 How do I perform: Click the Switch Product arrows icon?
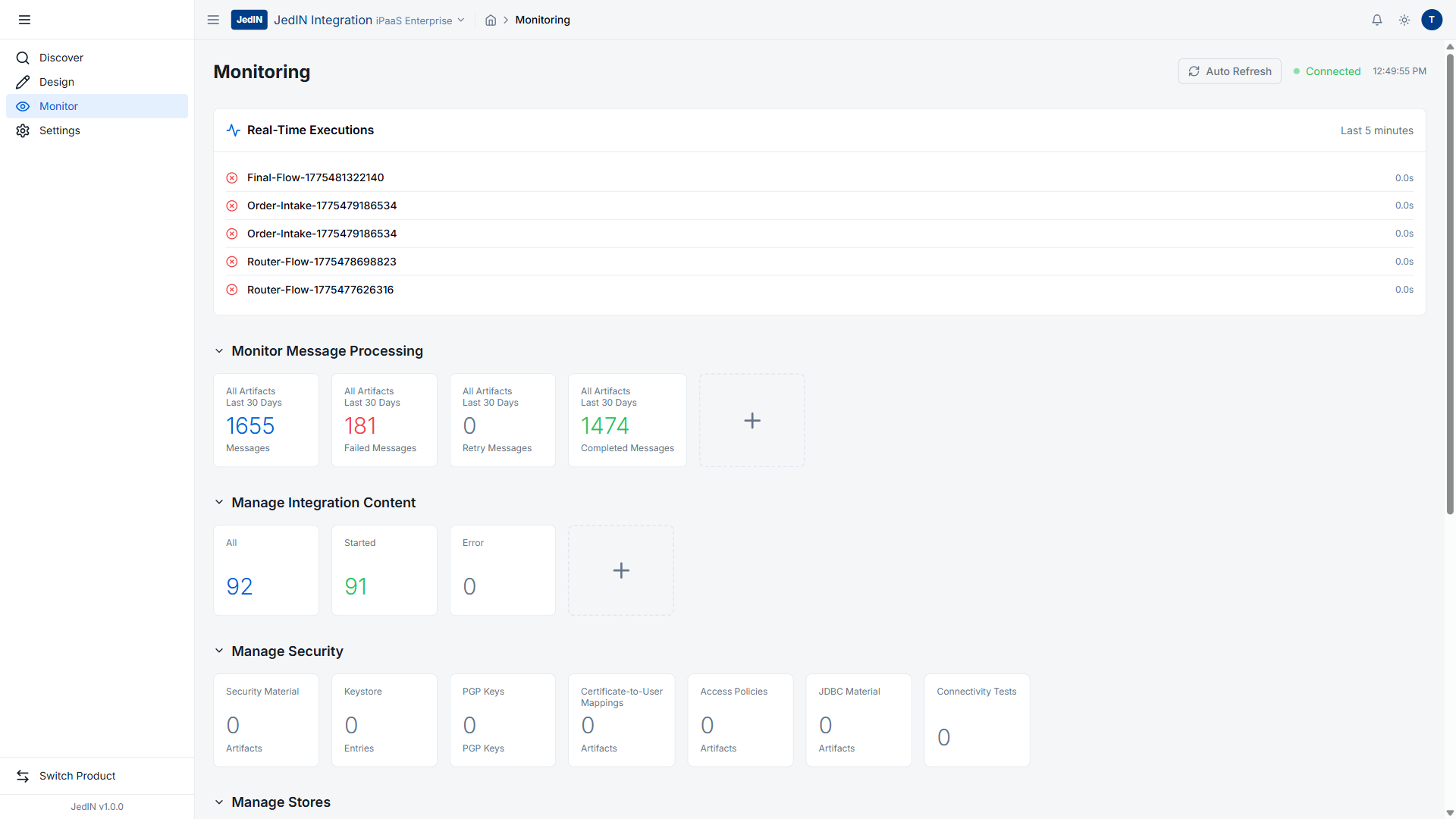click(23, 776)
